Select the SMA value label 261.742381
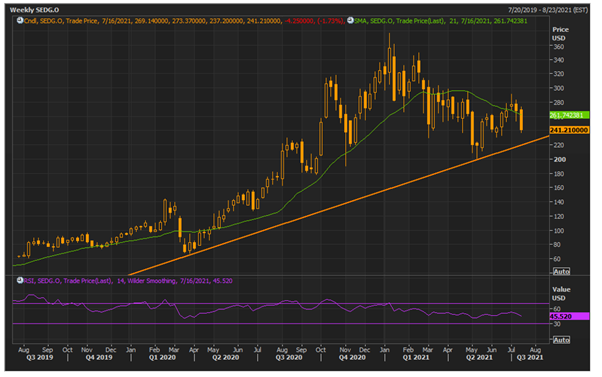Image resolution: width=602 pixels, height=377 pixels. pos(569,115)
